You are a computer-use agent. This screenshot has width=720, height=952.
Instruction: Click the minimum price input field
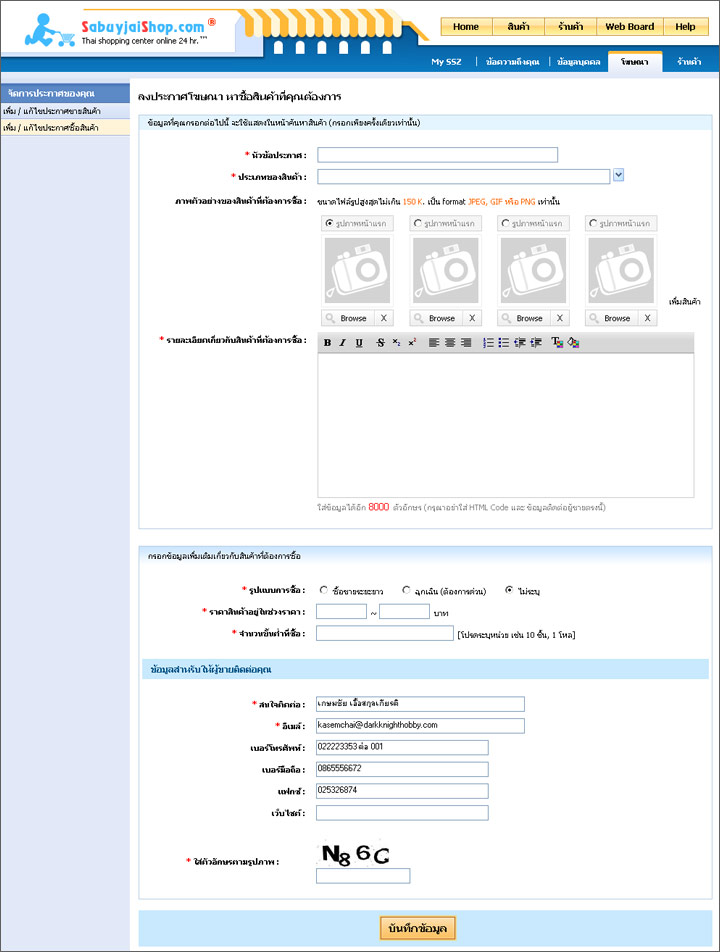click(341, 611)
